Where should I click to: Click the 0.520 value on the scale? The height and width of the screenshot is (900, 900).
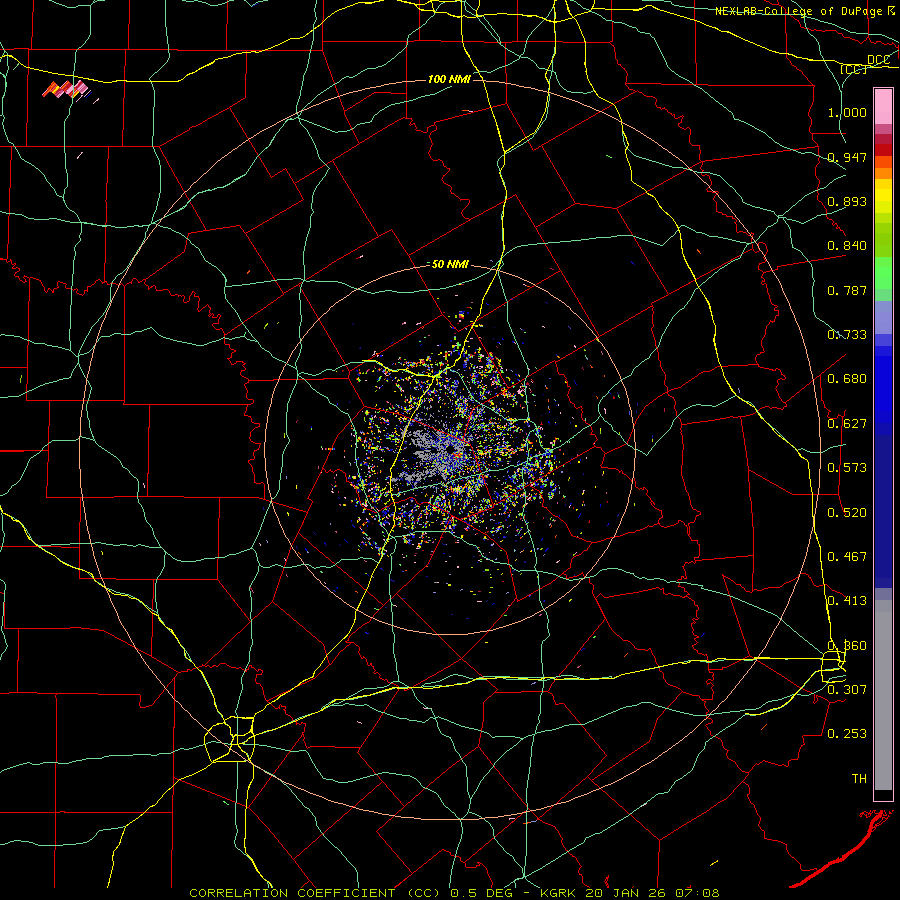(x=847, y=513)
